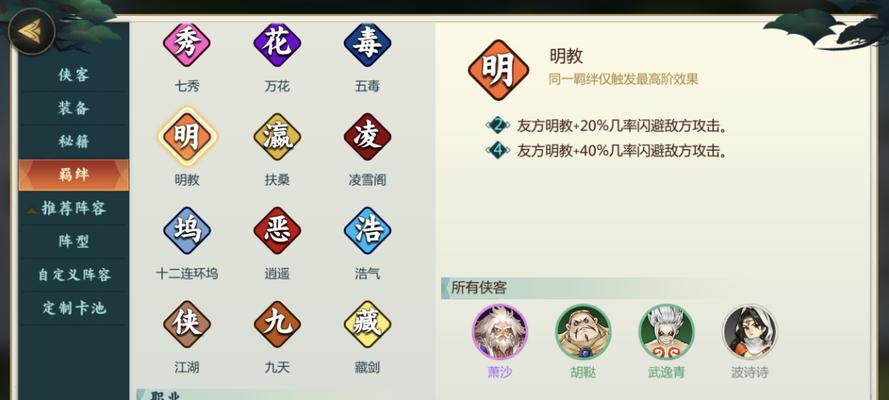Pick the 藏剑 bond icon
This screenshot has width=889, height=400.
(367, 324)
